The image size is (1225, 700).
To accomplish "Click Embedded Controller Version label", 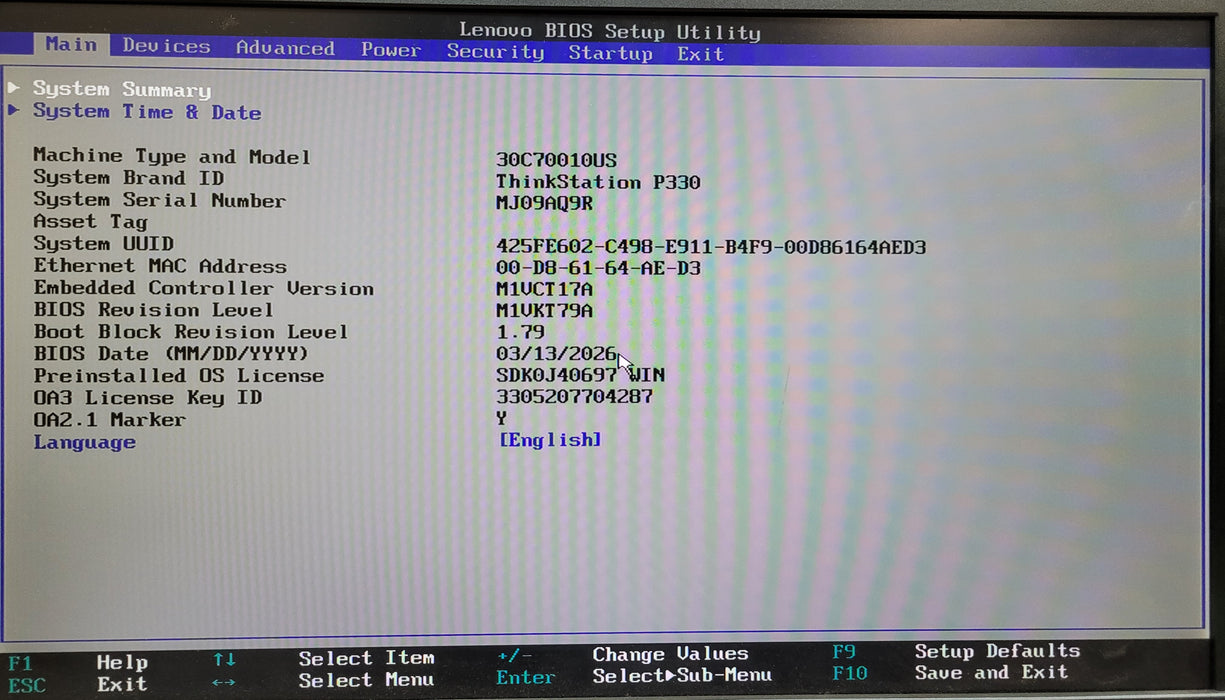I will (203, 288).
